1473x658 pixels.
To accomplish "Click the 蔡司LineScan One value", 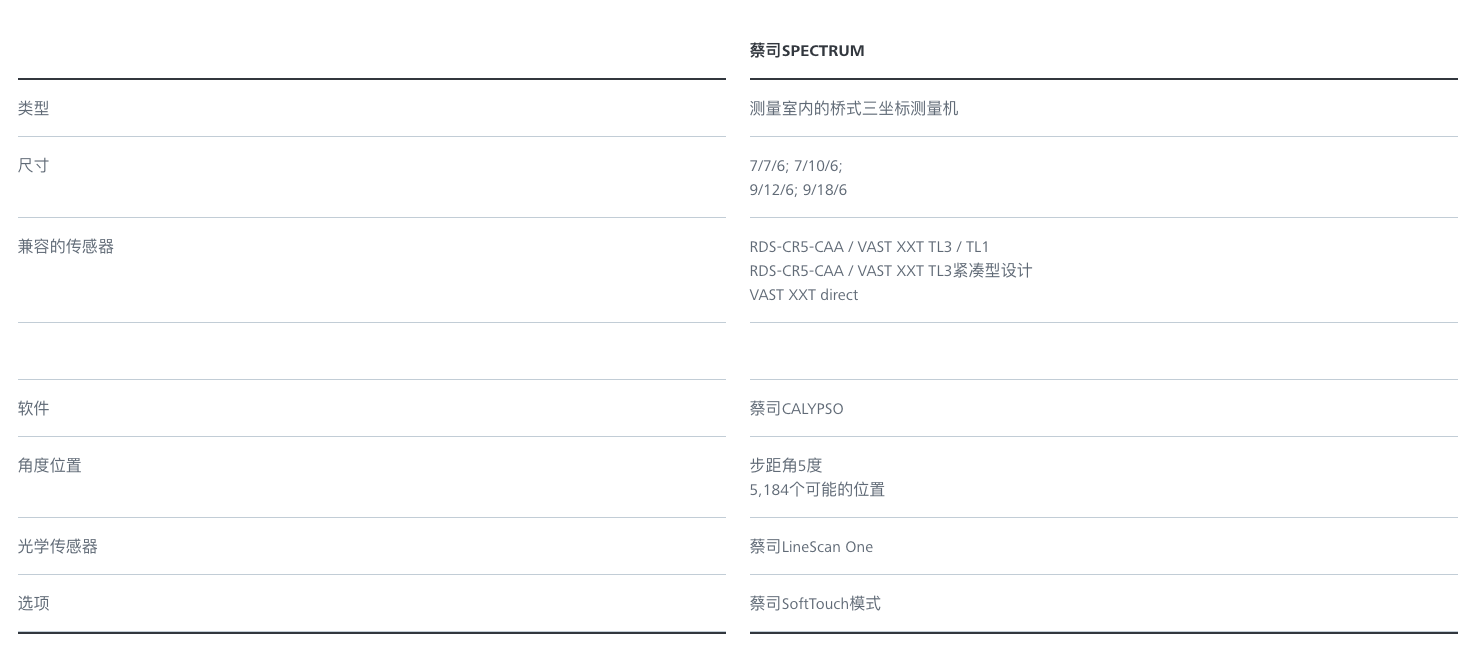I will [811, 547].
